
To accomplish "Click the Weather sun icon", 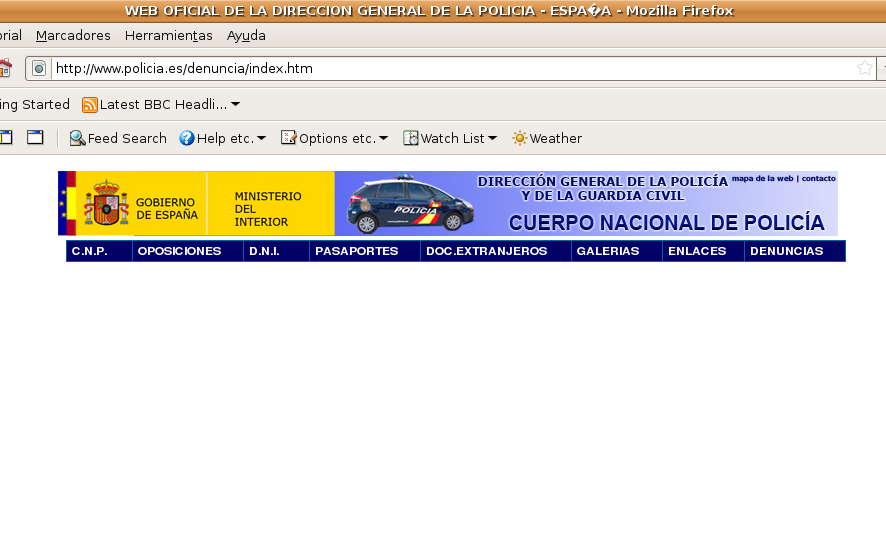I will [519, 138].
